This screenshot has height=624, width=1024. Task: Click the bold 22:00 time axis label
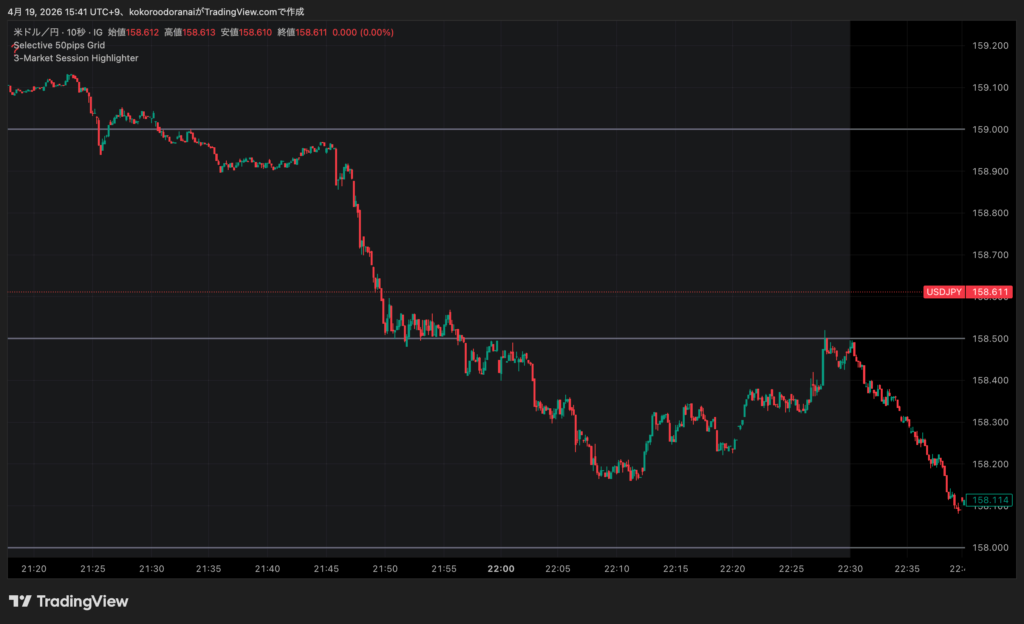[x=501, y=568]
